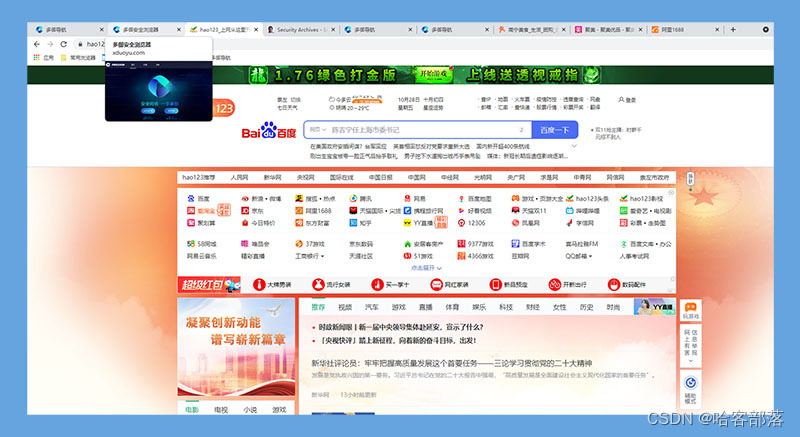Open the 百度地图 pin icon link
The height and width of the screenshot is (437, 800).
(461, 198)
